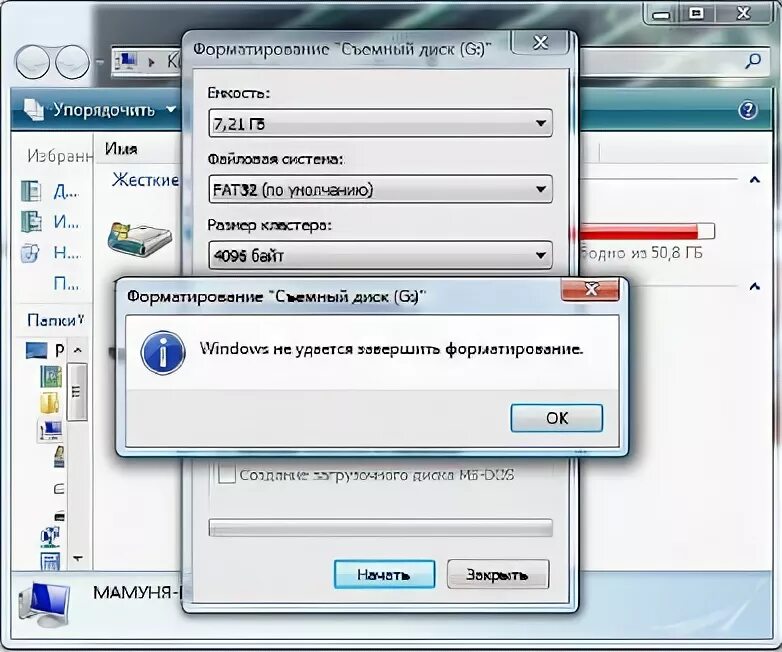
Task: Collapse the hard disks group chevron
Action: click(755, 180)
